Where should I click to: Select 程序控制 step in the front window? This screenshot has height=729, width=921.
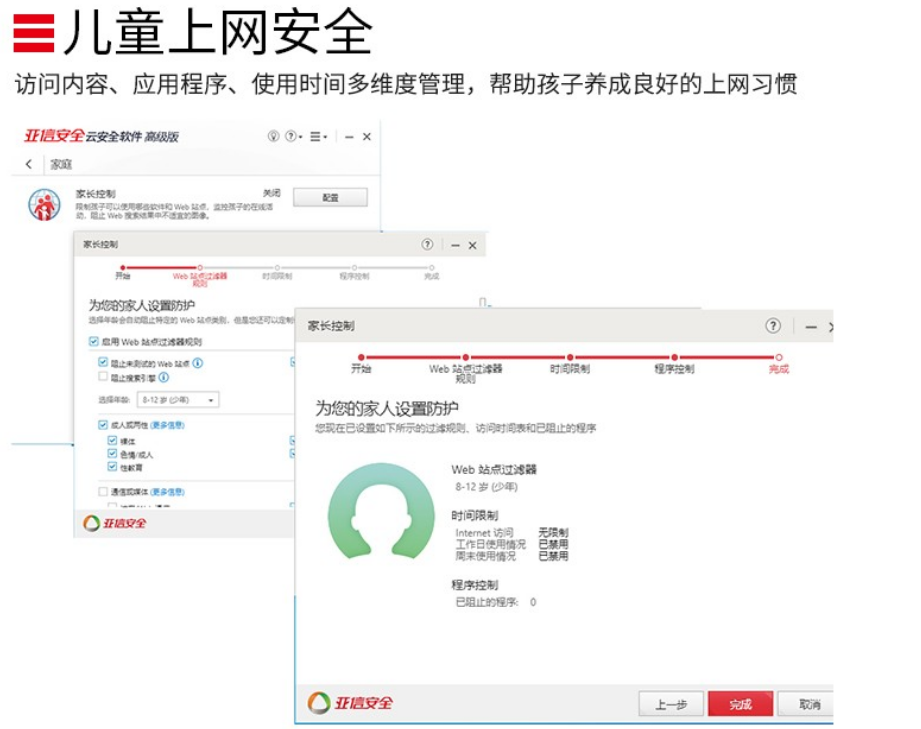tap(674, 365)
